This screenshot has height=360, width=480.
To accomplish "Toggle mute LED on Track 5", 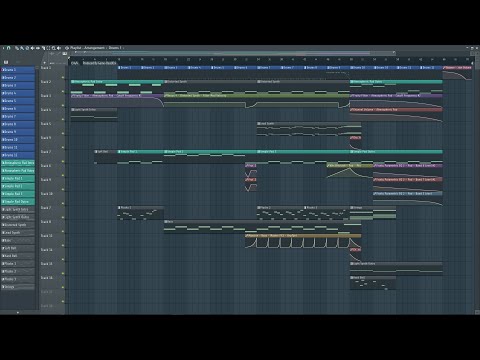I will pos(63,133).
